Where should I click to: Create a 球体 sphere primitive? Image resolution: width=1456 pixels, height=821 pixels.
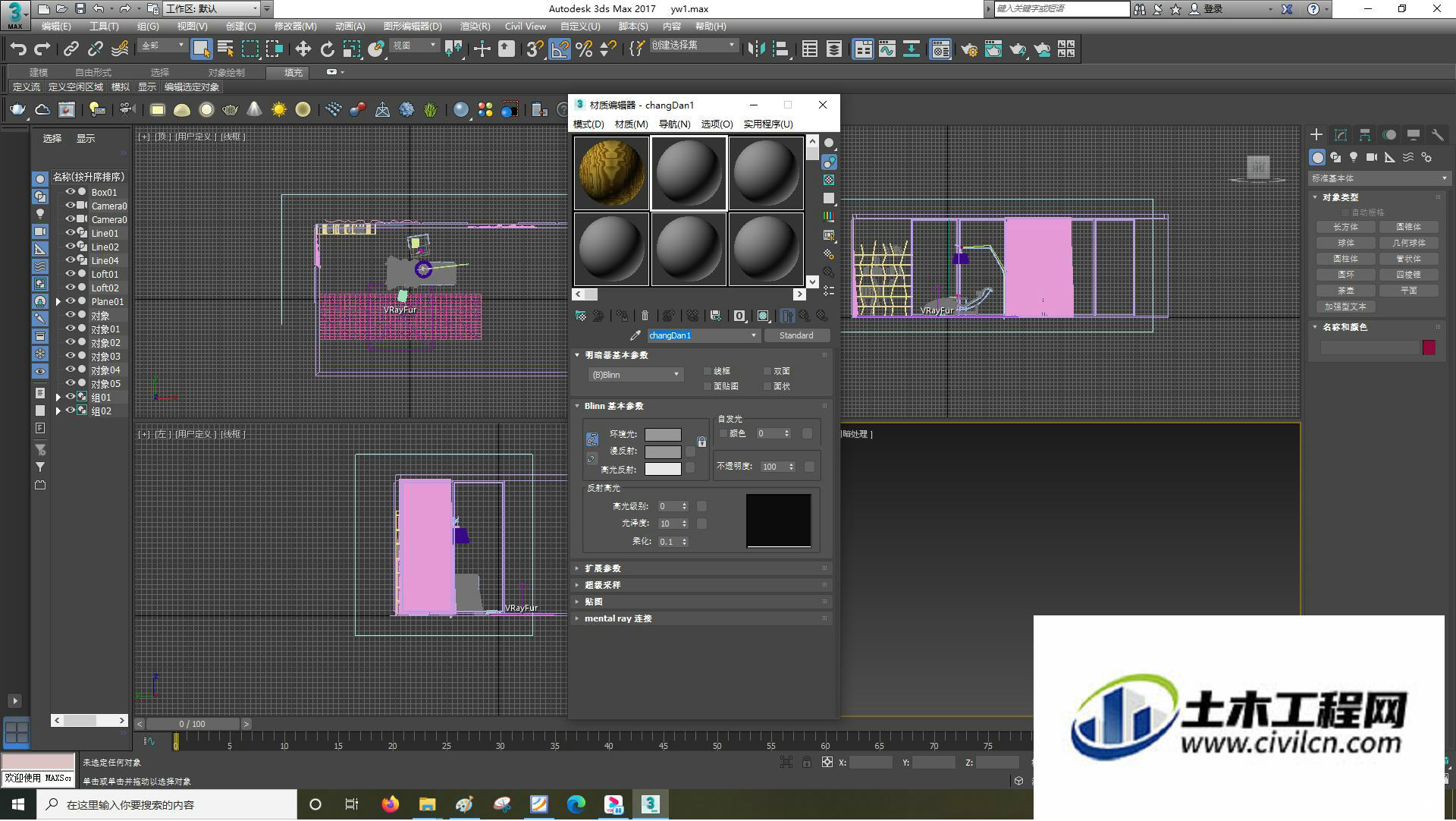[1346, 244]
